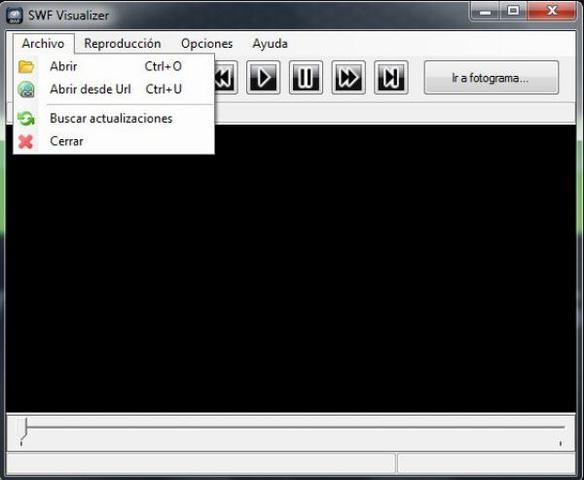This screenshot has width=584, height=480.
Task: Click the SWF Visualizer title bar icon
Action: [15, 16]
